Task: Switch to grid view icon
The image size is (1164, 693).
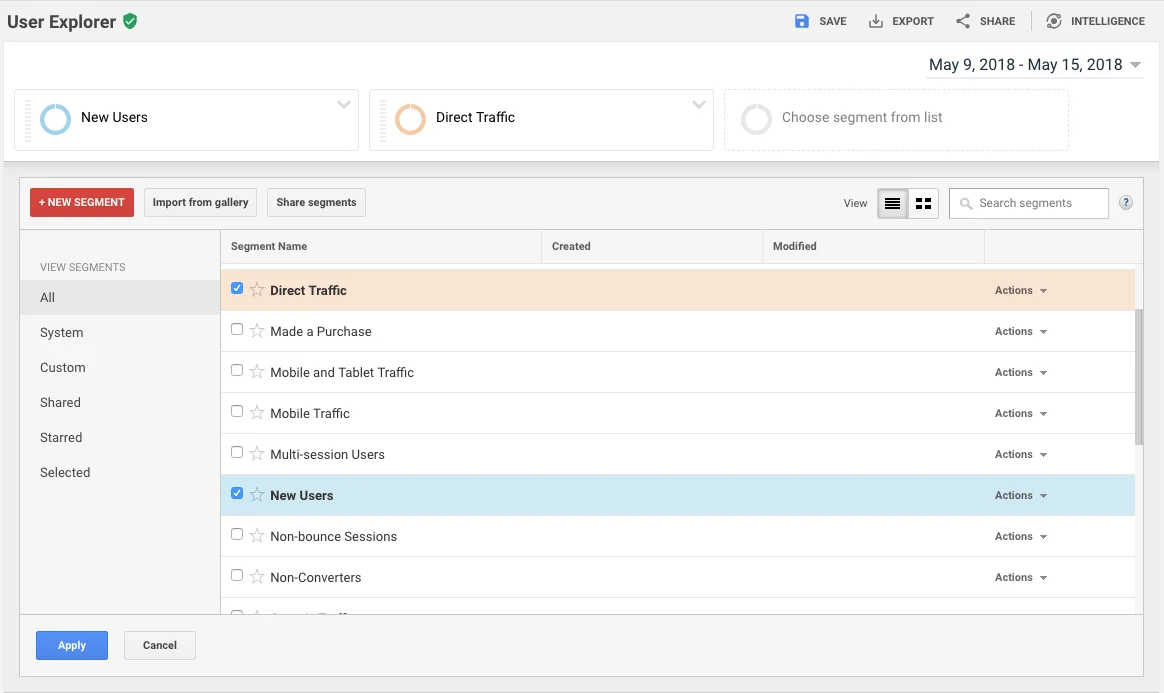Action: tap(923, 203)
